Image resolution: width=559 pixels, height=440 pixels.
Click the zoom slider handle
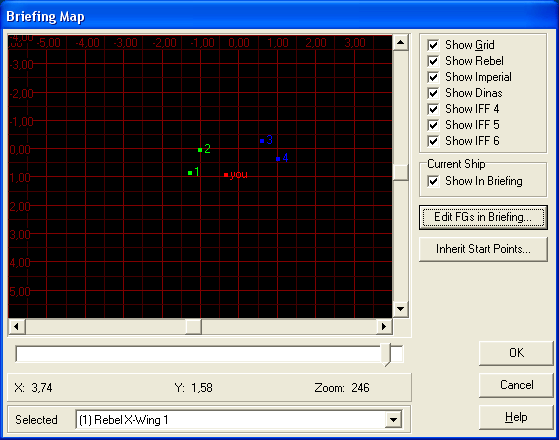385,355
